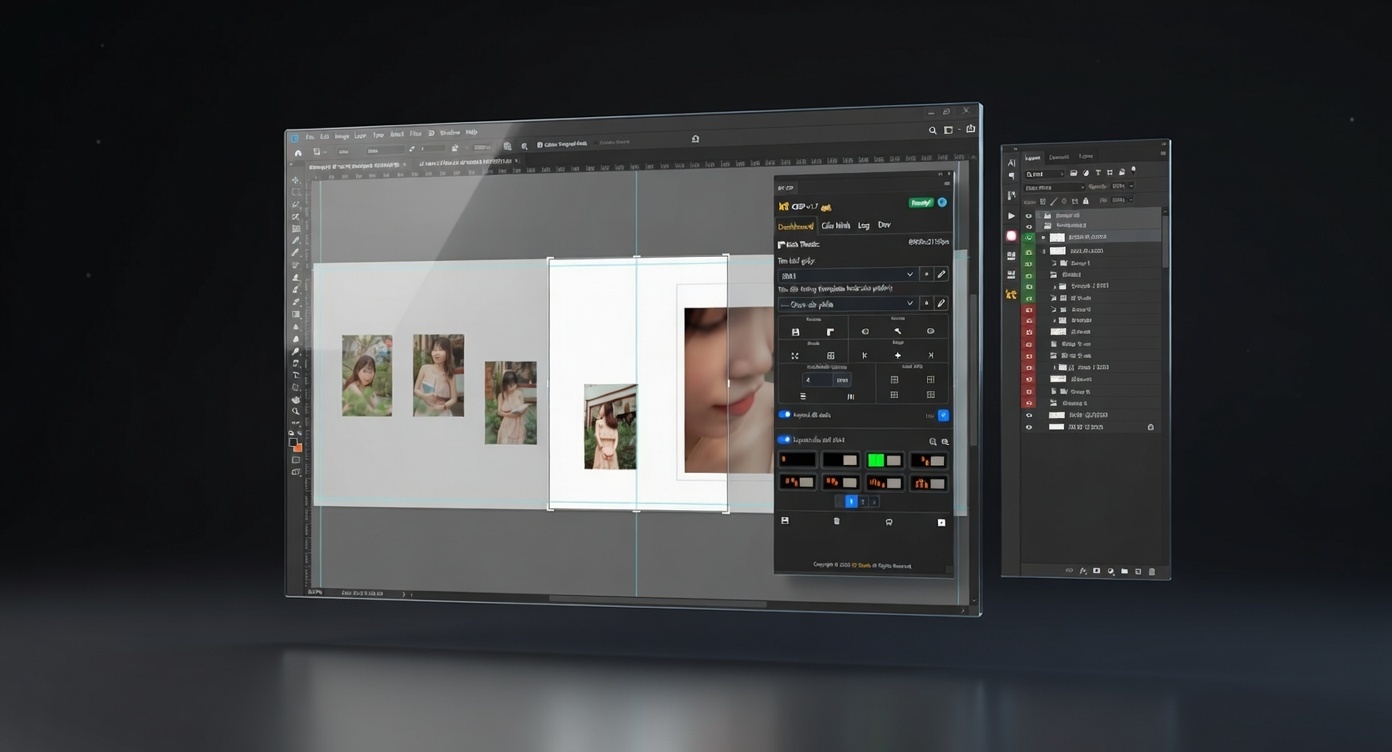Click the lock icon on the bottom layer

point(1150,427)
